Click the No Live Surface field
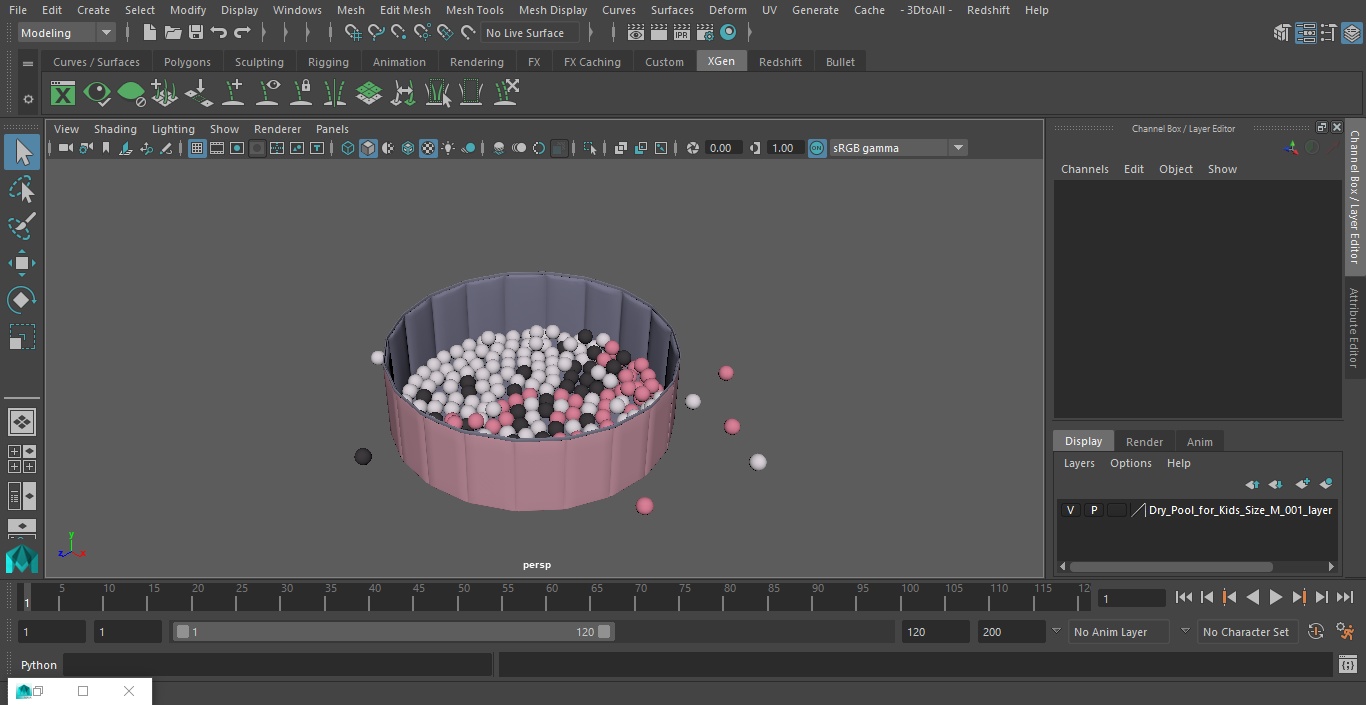The height and width of the screenshot is (705, 1366). tap(529, 33)
